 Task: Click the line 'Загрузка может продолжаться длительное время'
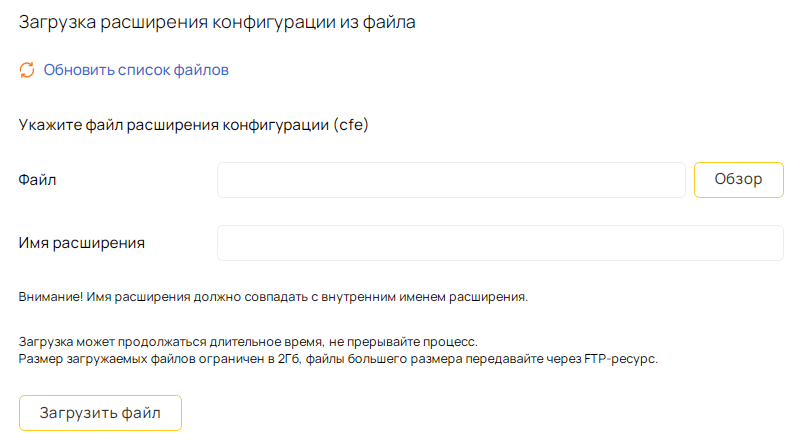pyautogui.click(x=170, y=342)
